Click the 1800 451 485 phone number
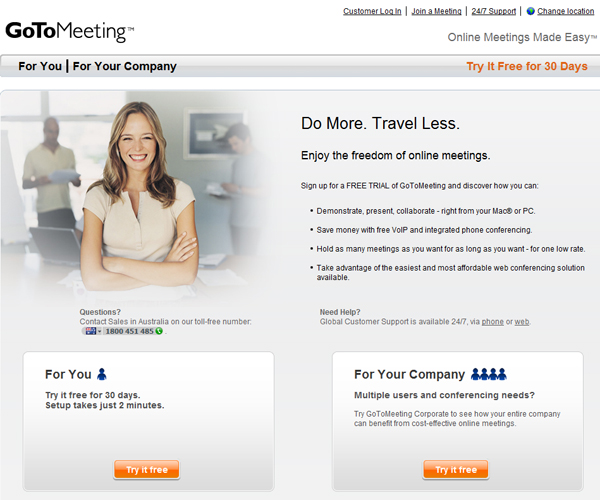The width and height of the screenshot is (600, 500). [x=129, y=331]
